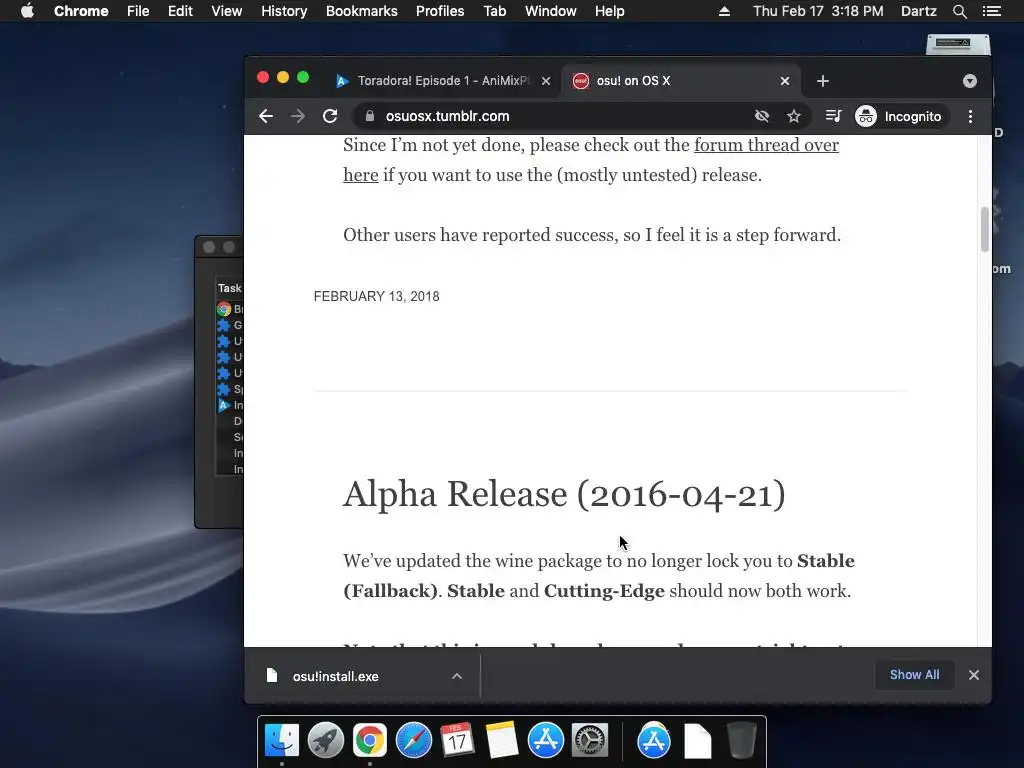Image resolution: width=1024 pixels, height=768 pixels.
Task: Open the Help menu
Action: (609, 11)
